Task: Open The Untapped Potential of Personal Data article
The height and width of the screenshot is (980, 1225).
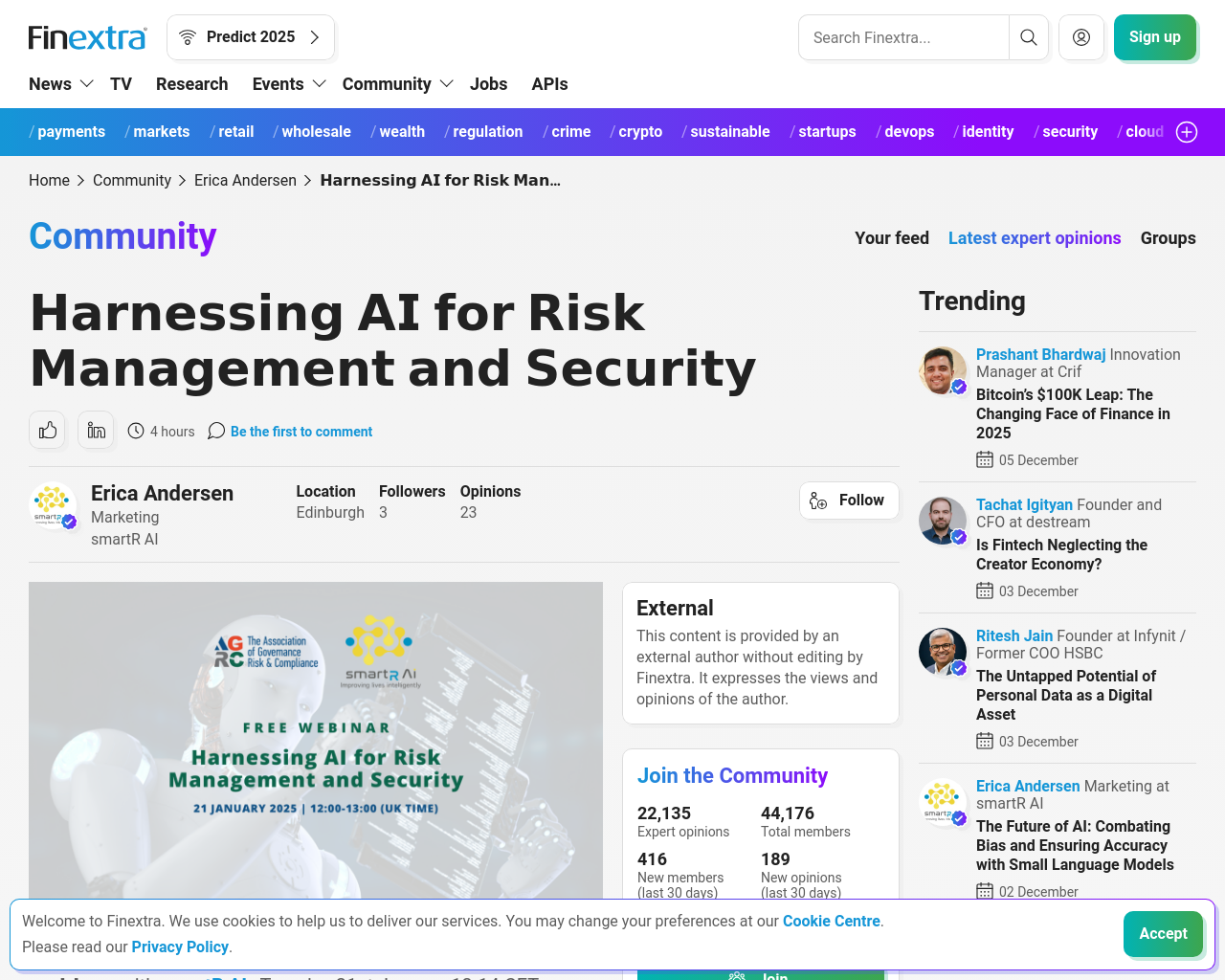Action: (x=1066, y=695)
